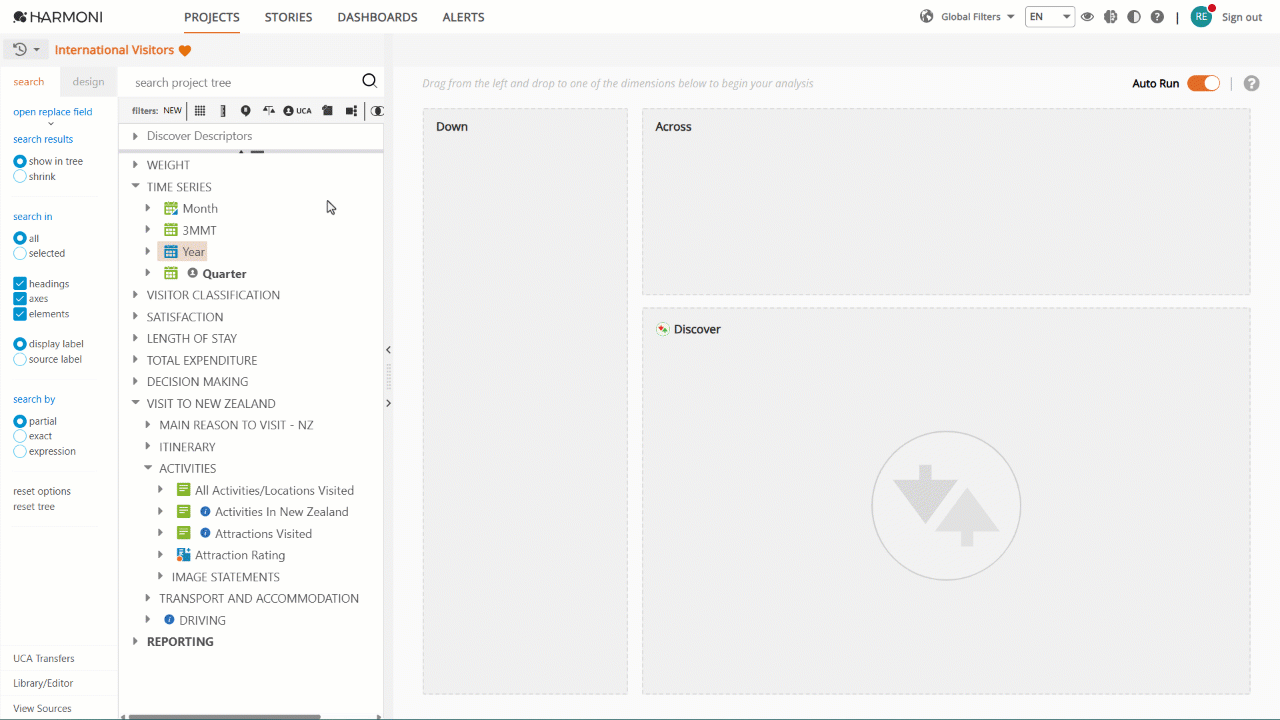1280x720 pixels.
Task: Click the Attraction Rating icon
Action: (183, 555)
